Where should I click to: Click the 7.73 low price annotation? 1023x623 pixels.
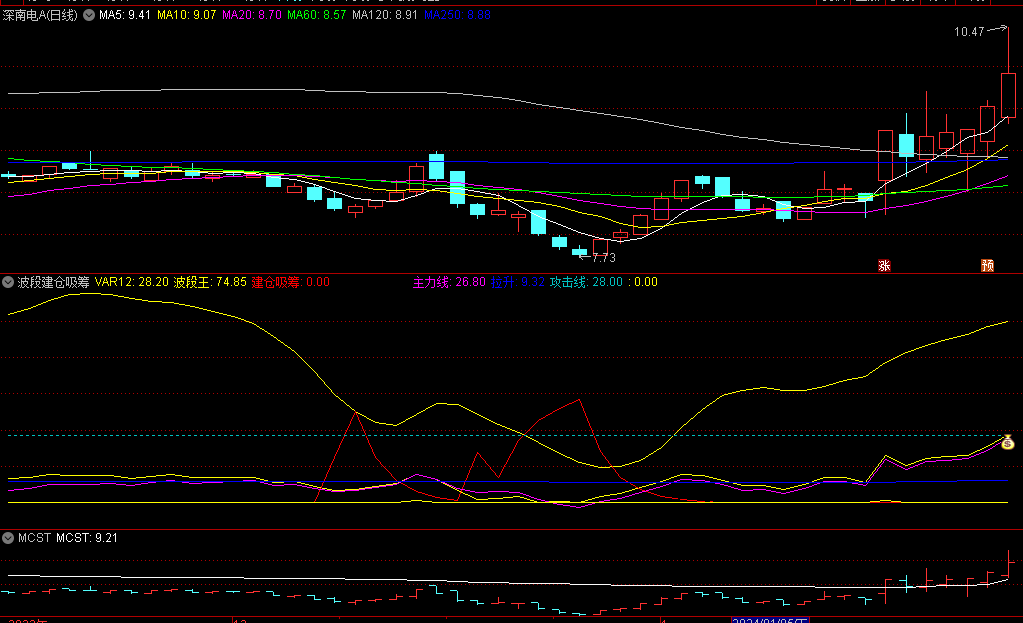click(603, 258)
